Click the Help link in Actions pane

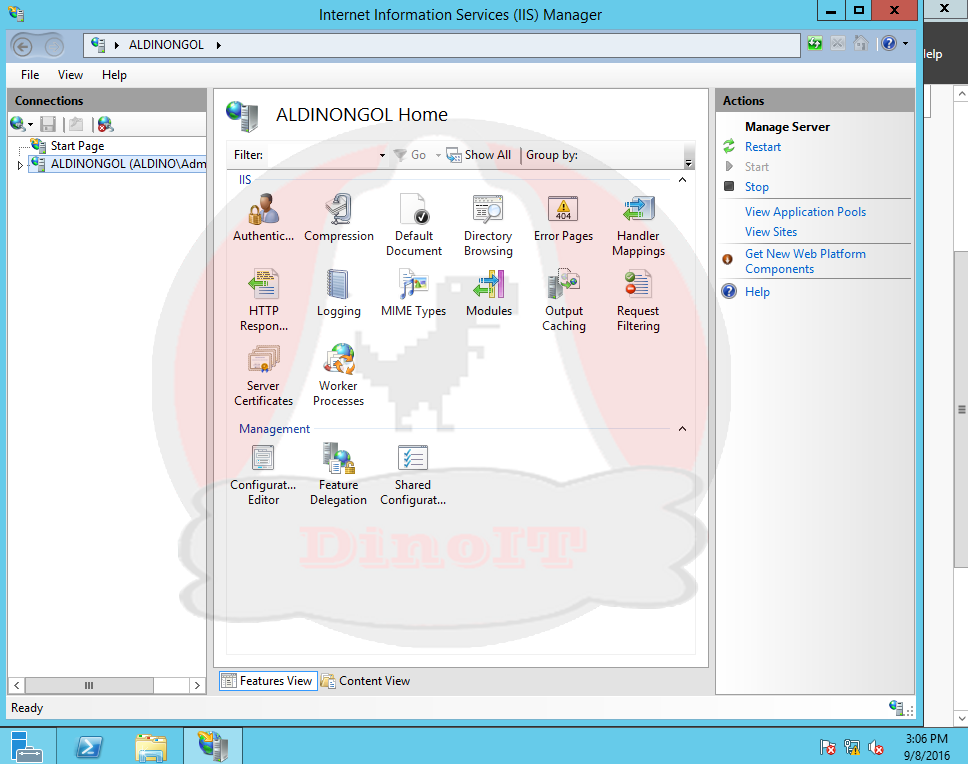(757, 292)
